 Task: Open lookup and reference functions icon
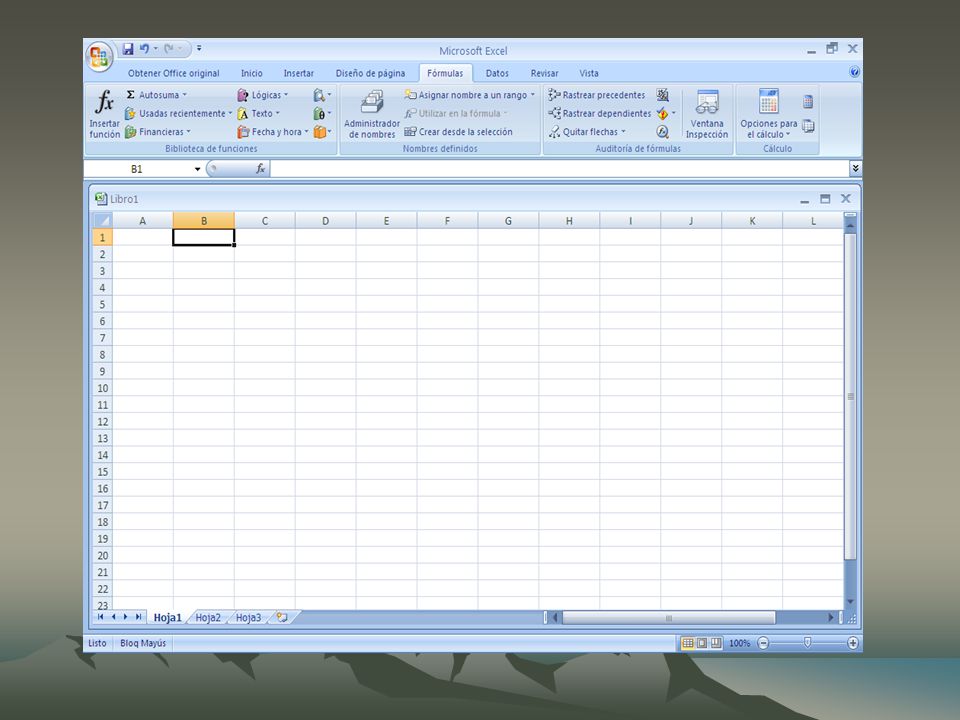click(x=322, y=95)
